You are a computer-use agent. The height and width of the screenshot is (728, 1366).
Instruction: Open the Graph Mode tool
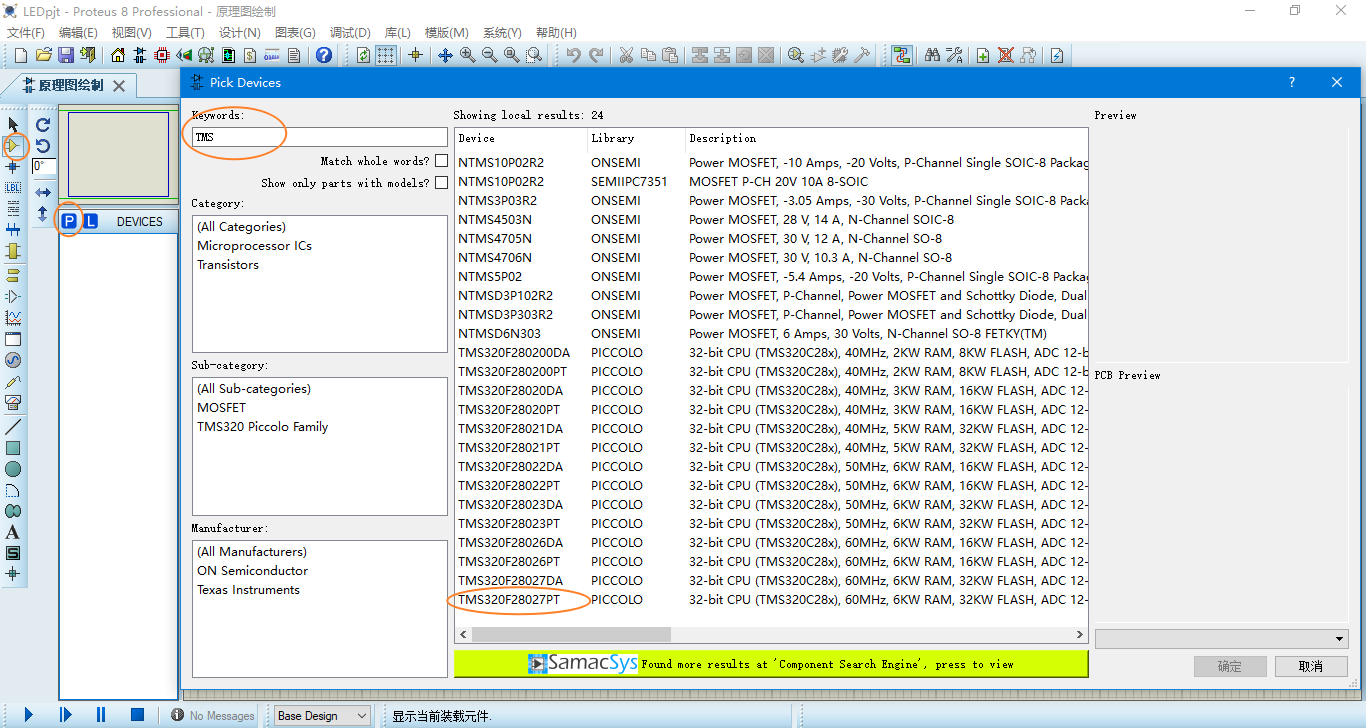point(14,318)
